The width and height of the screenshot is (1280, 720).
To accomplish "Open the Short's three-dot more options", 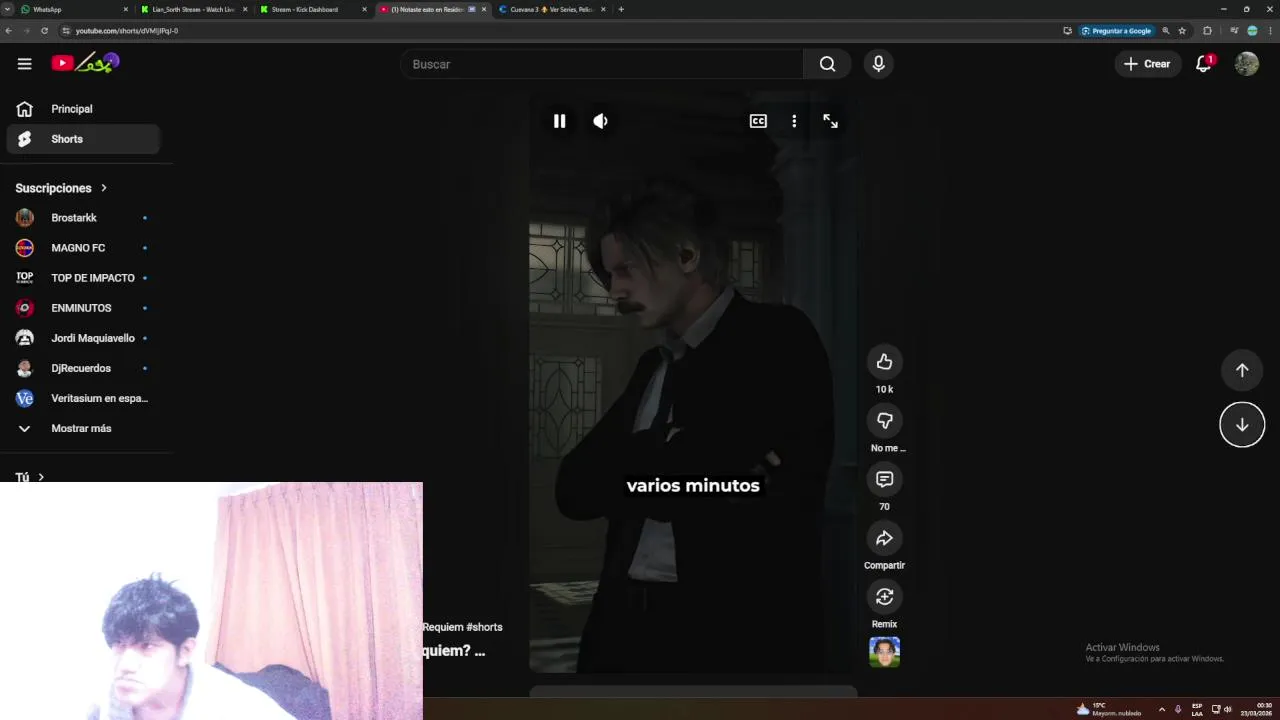I will [794, 121].
